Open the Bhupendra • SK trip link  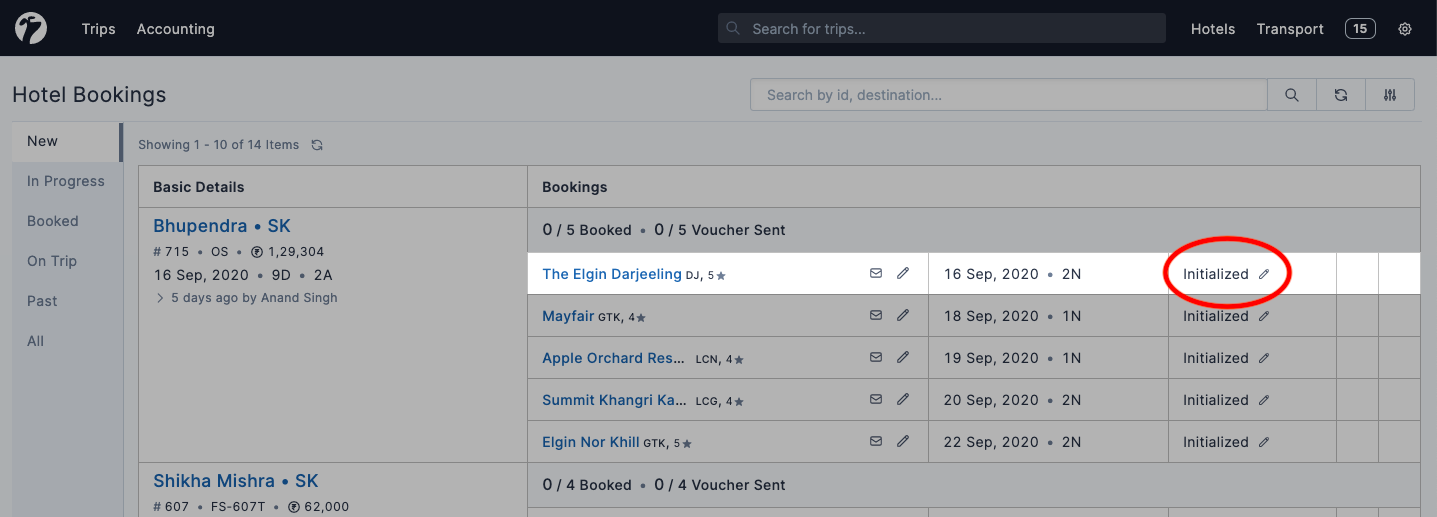222,226
